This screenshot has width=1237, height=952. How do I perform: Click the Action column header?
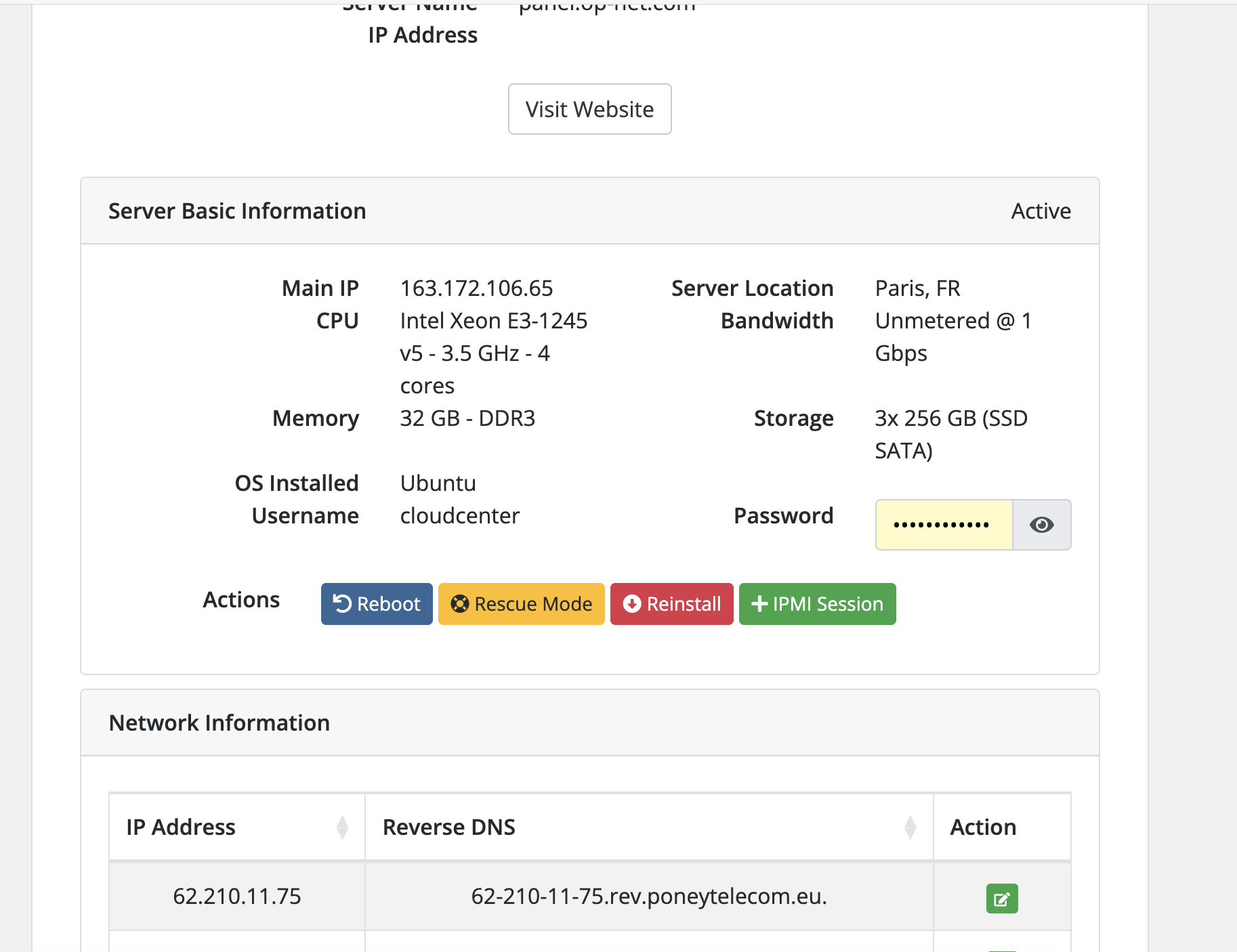(983, 827)
